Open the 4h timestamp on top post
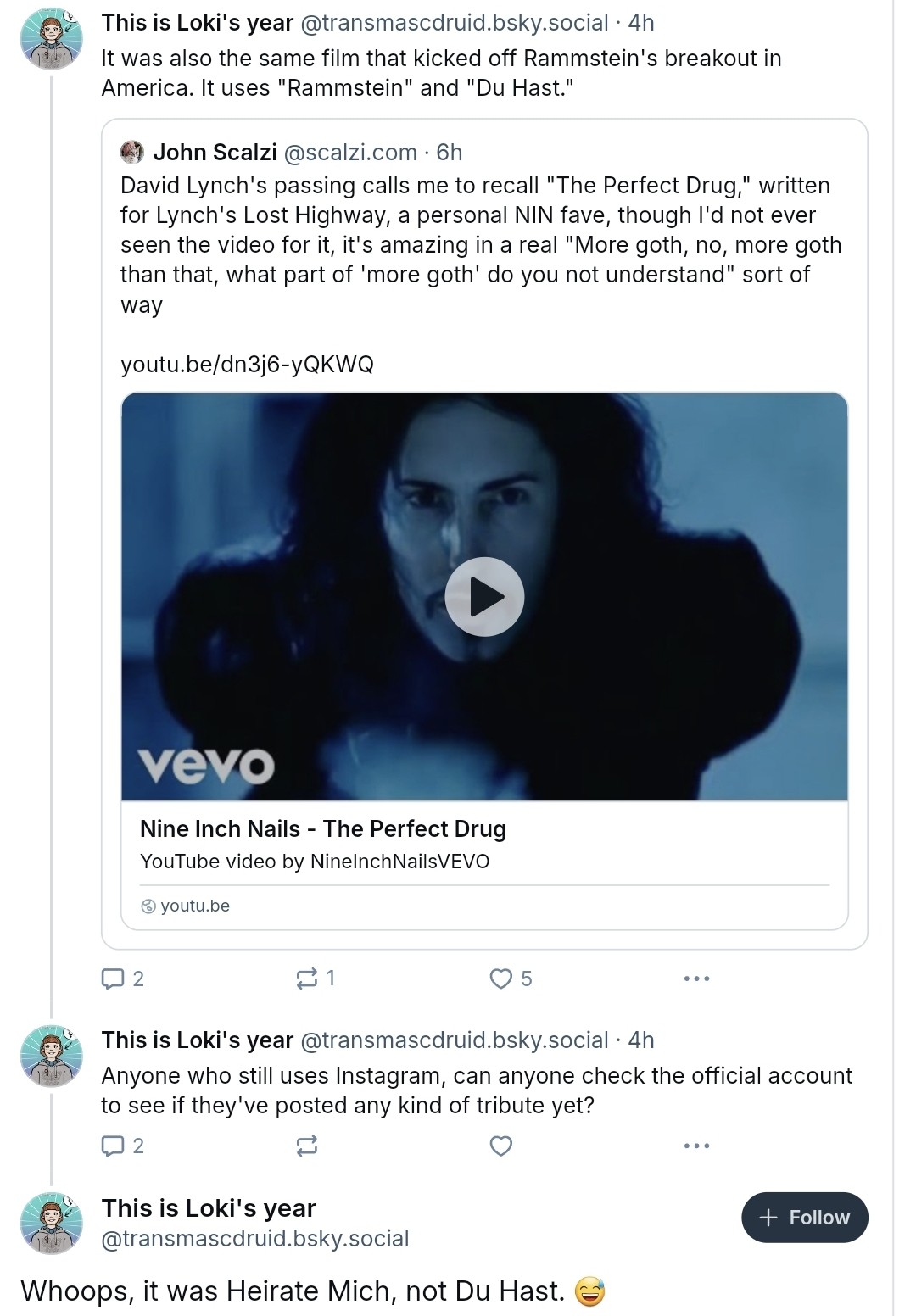This screenshot has height=1316, width=916. [x=641, y=23]
